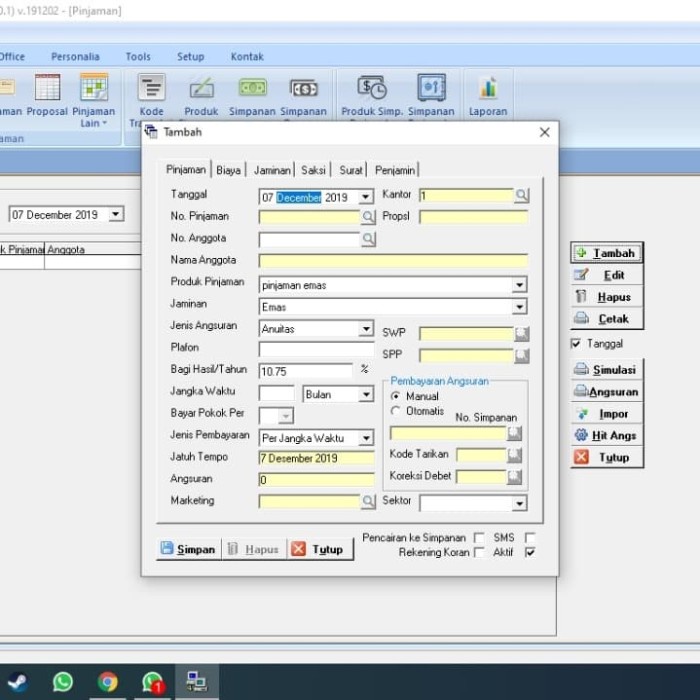Expand Jenis Pembayaran dropdown
This screenshot has height=700, width=700.
point(366,438)
